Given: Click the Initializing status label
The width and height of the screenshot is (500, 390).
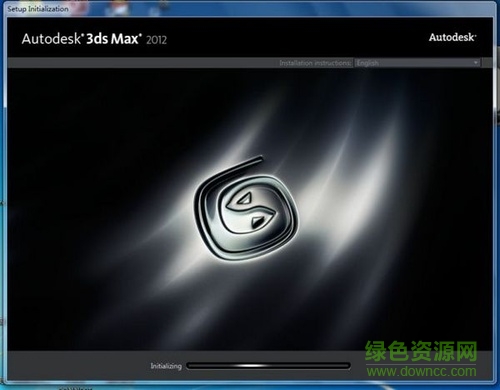Looking at the screenshot, I should [166, 366].
